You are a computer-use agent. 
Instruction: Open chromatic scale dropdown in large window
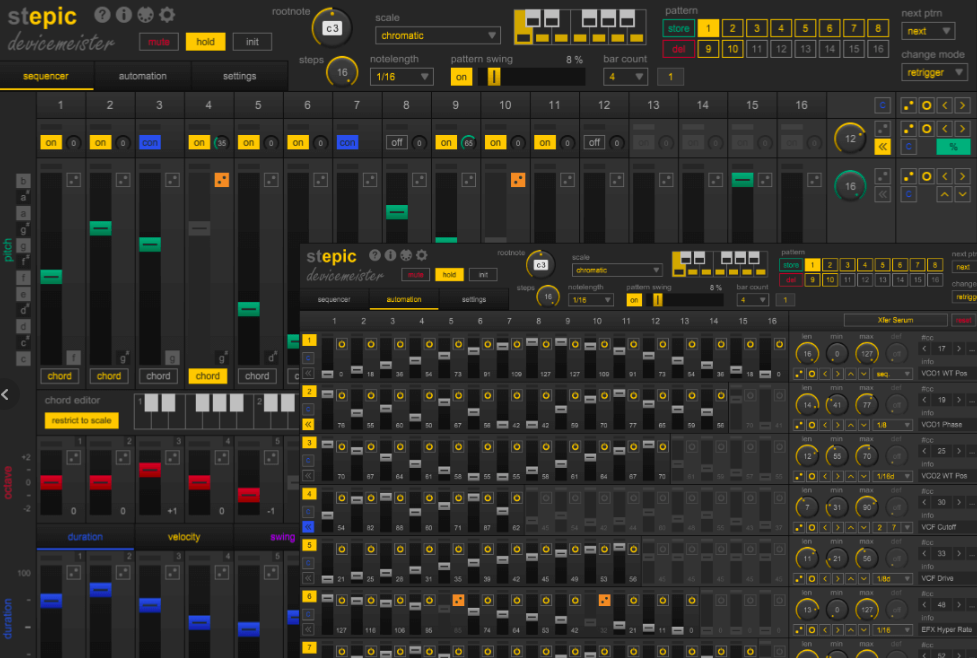point(437,36)
